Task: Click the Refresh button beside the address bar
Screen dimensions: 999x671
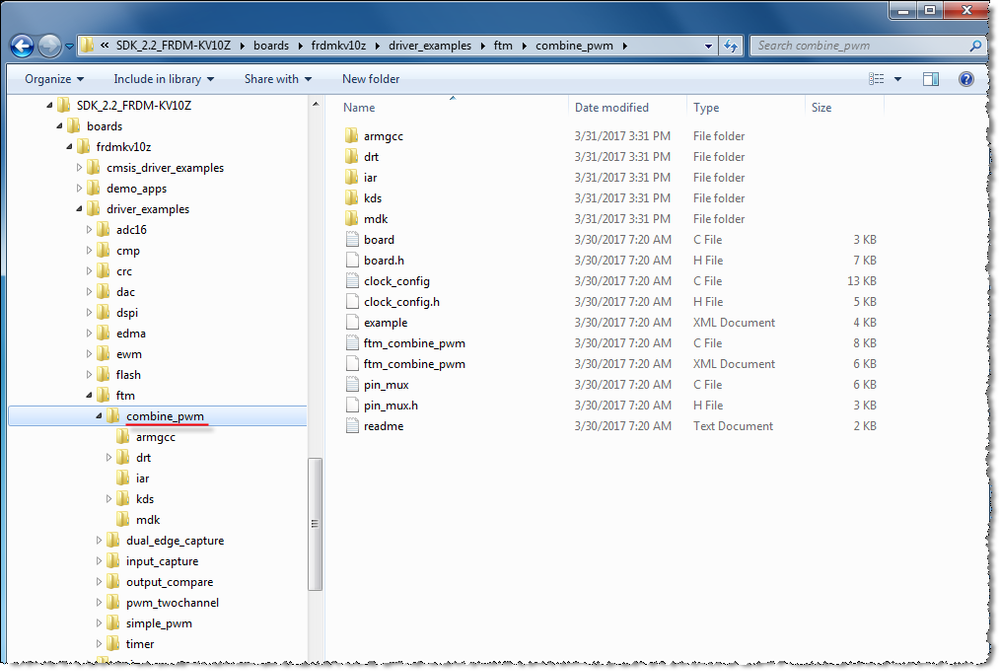Action: (731, 45)
